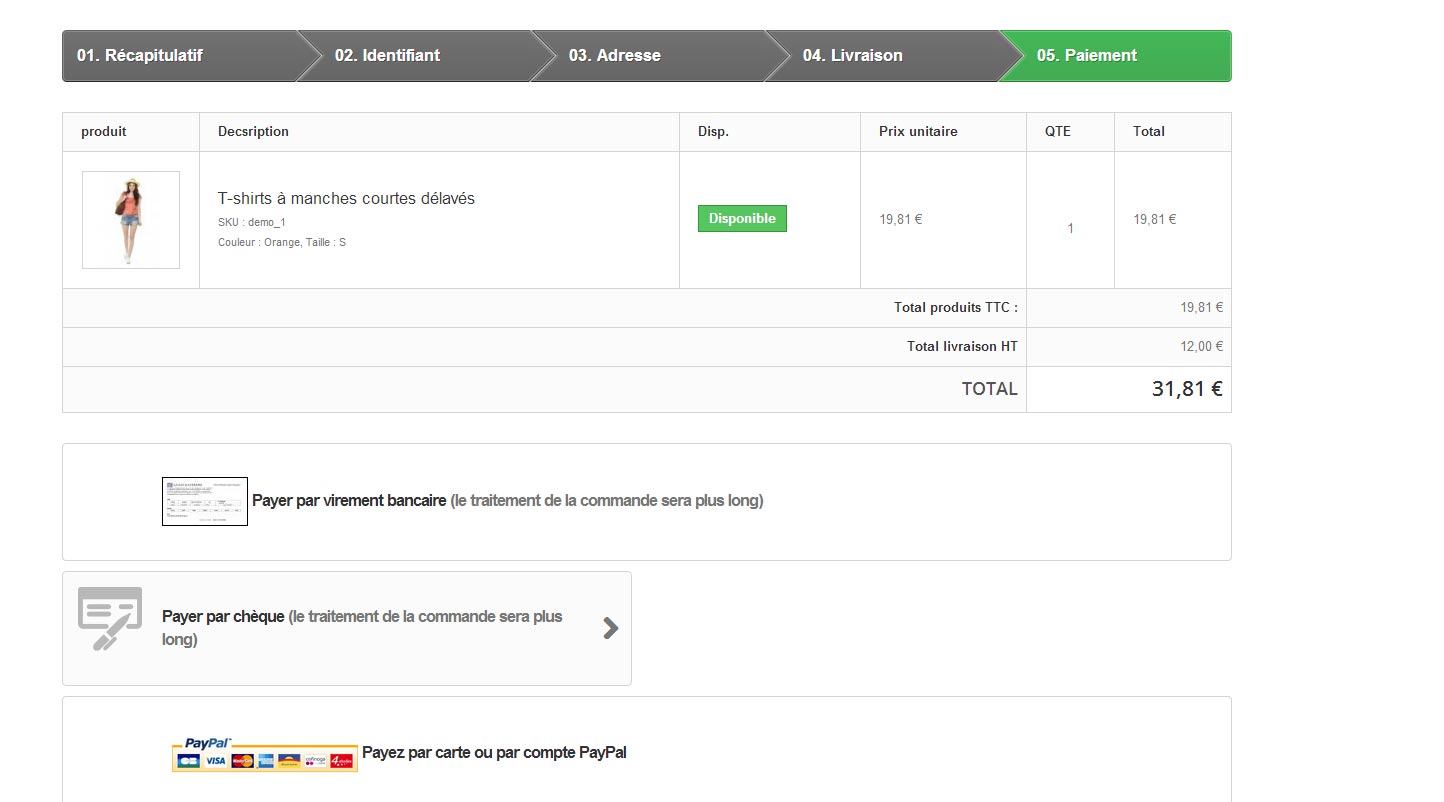Click the Prix unitaire column header

[918, 131]
